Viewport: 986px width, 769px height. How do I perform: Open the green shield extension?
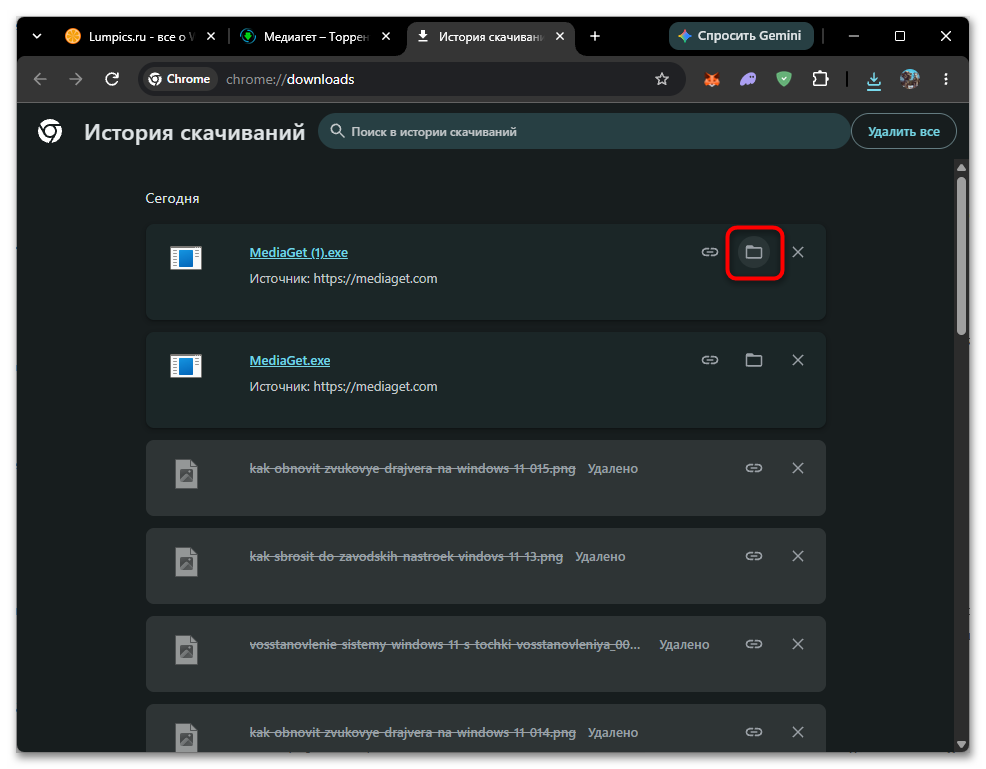pyautogui.click(x=784, y=79)
